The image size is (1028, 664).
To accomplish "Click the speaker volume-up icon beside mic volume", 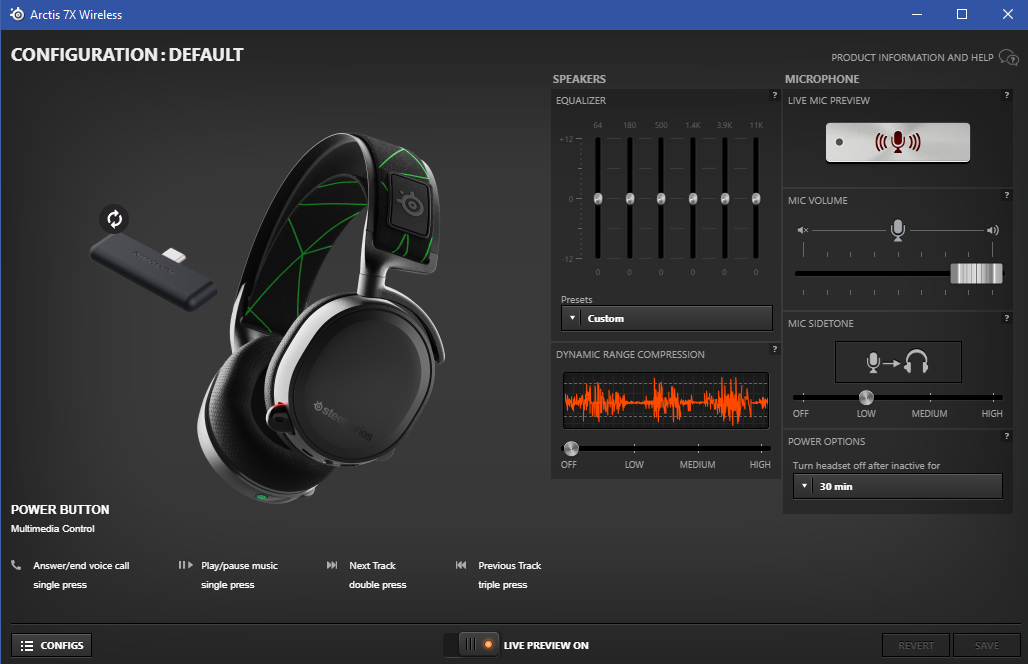I will click(x=991, y=229).
